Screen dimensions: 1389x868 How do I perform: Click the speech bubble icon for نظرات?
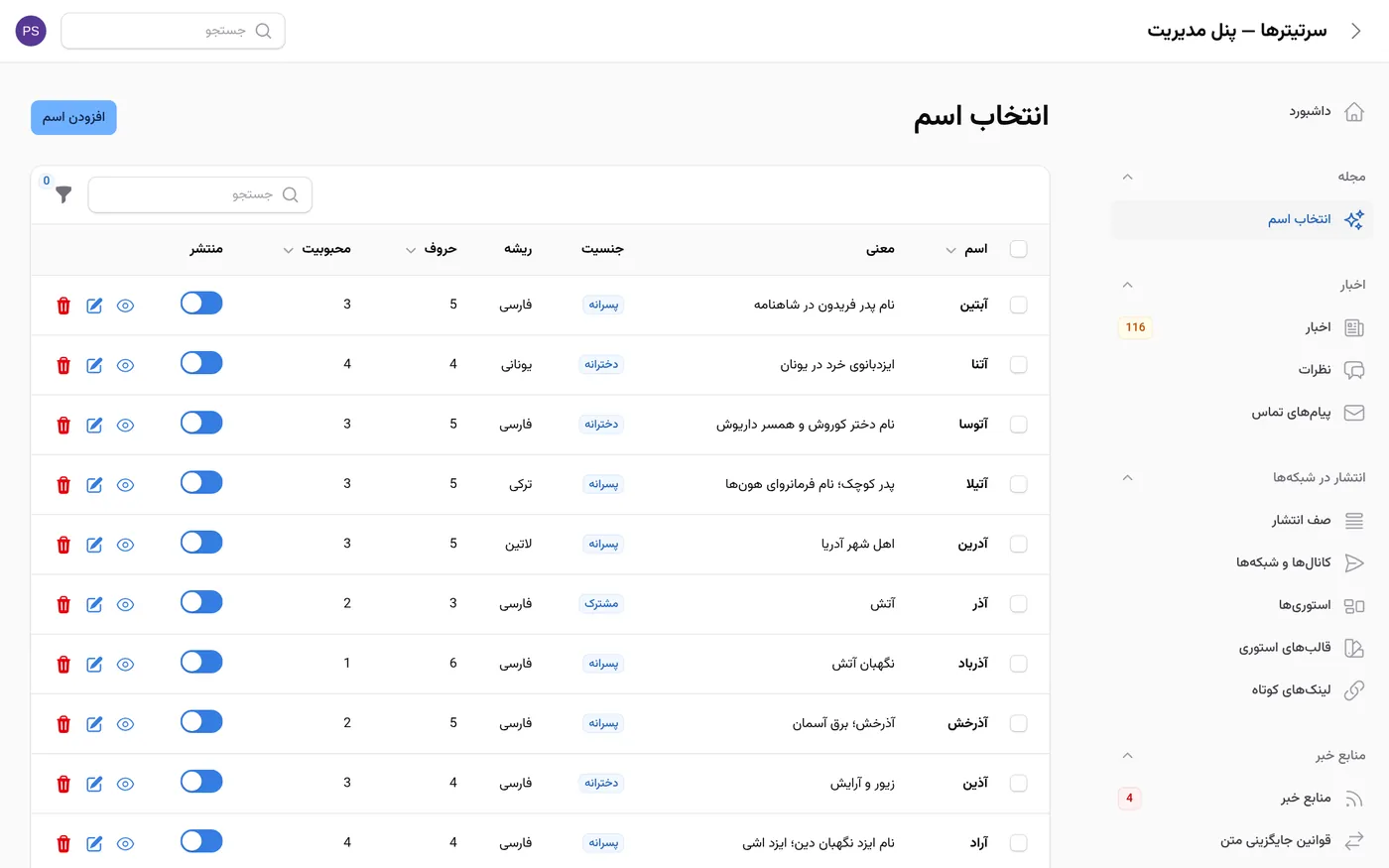pyautogui.click(x=1353, y=370)
